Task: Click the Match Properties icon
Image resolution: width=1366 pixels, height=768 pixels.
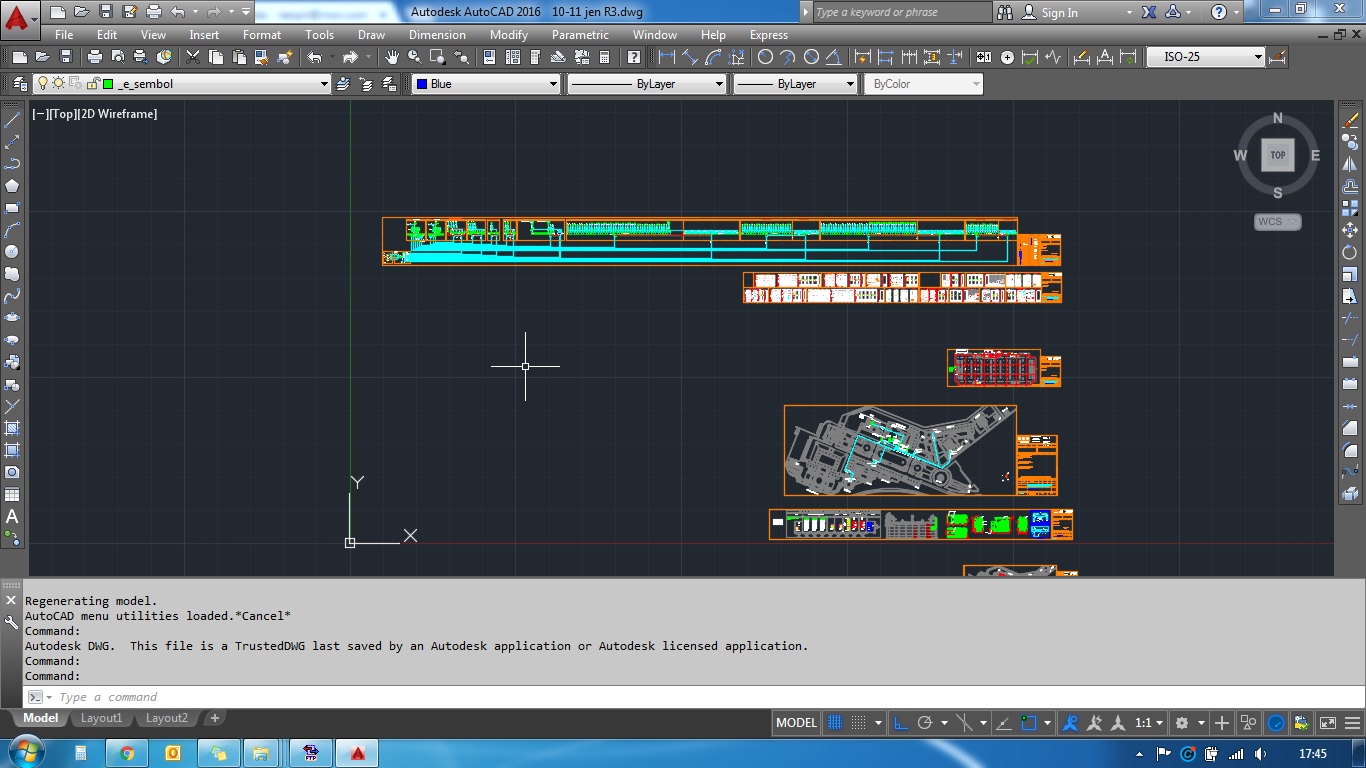Action: pos(263,57)
